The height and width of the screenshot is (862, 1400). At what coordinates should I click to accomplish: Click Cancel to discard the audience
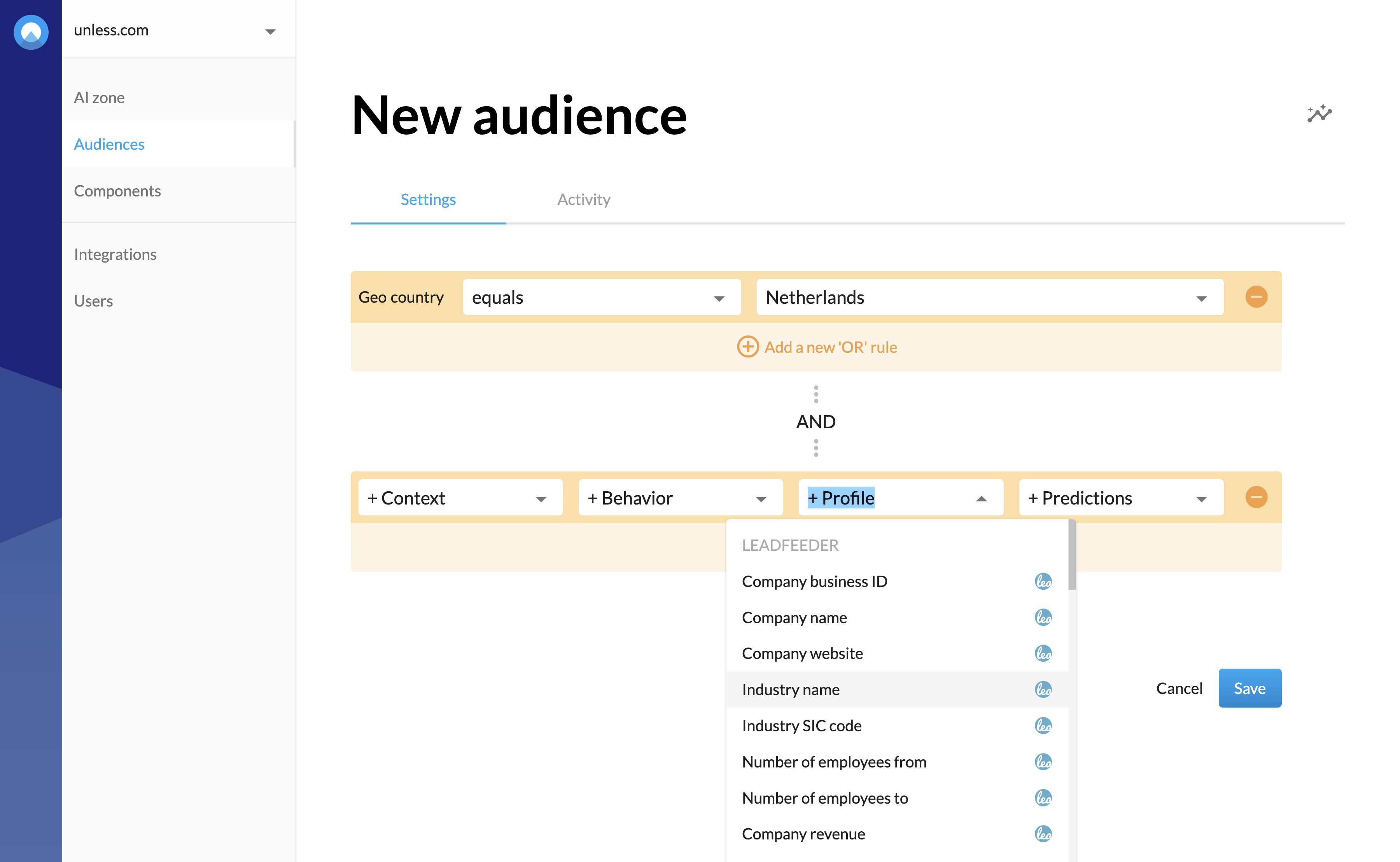1179,688
